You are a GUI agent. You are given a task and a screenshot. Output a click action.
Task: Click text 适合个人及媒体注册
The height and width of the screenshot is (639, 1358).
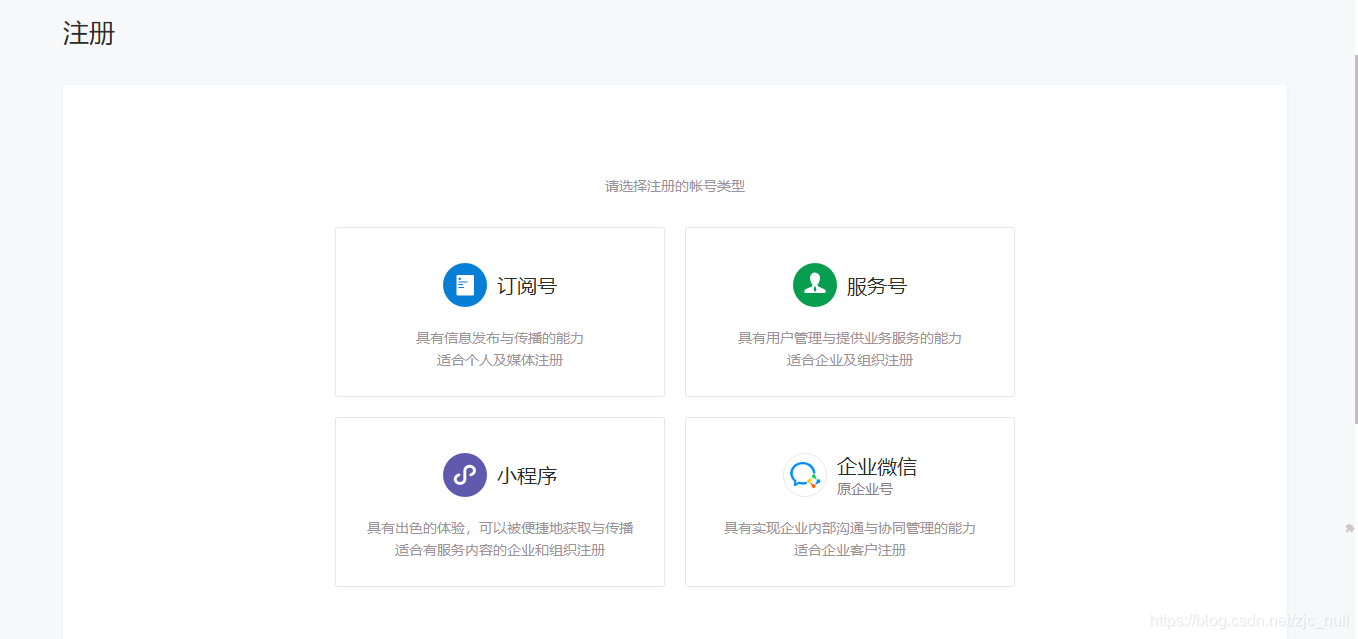500,360
